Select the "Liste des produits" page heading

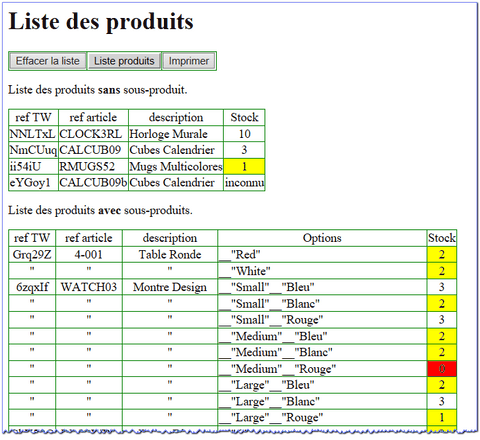(101, 22)
